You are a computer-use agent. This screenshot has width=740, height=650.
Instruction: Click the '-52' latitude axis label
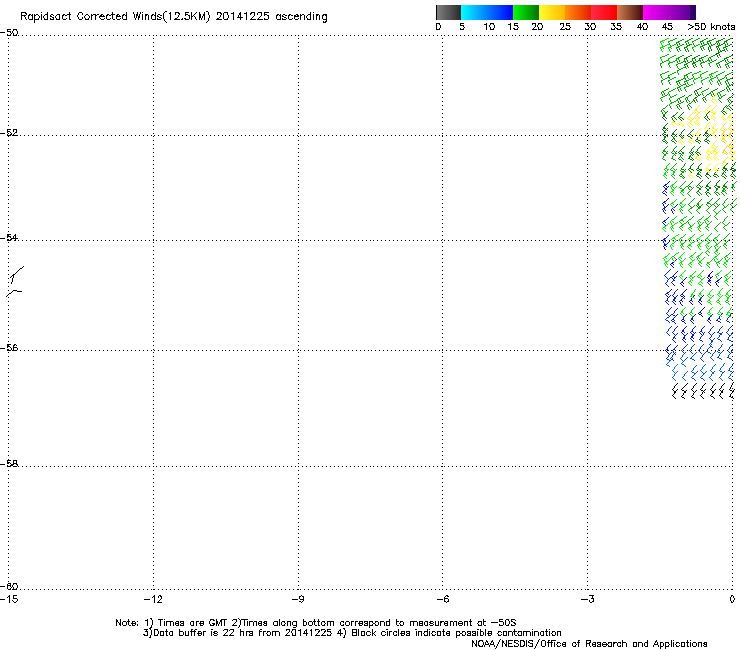pyautogui.click(x=9, y=133)
